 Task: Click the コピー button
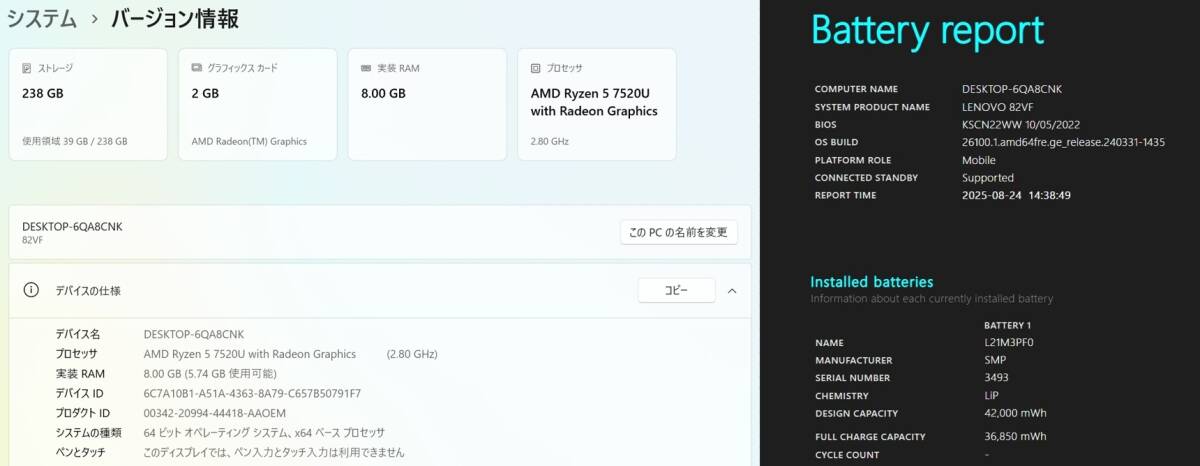coord(677,291)
